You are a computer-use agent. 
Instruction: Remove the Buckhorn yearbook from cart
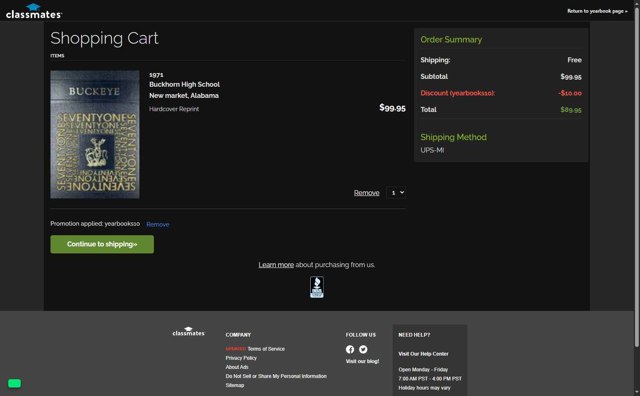coord(366,193)
